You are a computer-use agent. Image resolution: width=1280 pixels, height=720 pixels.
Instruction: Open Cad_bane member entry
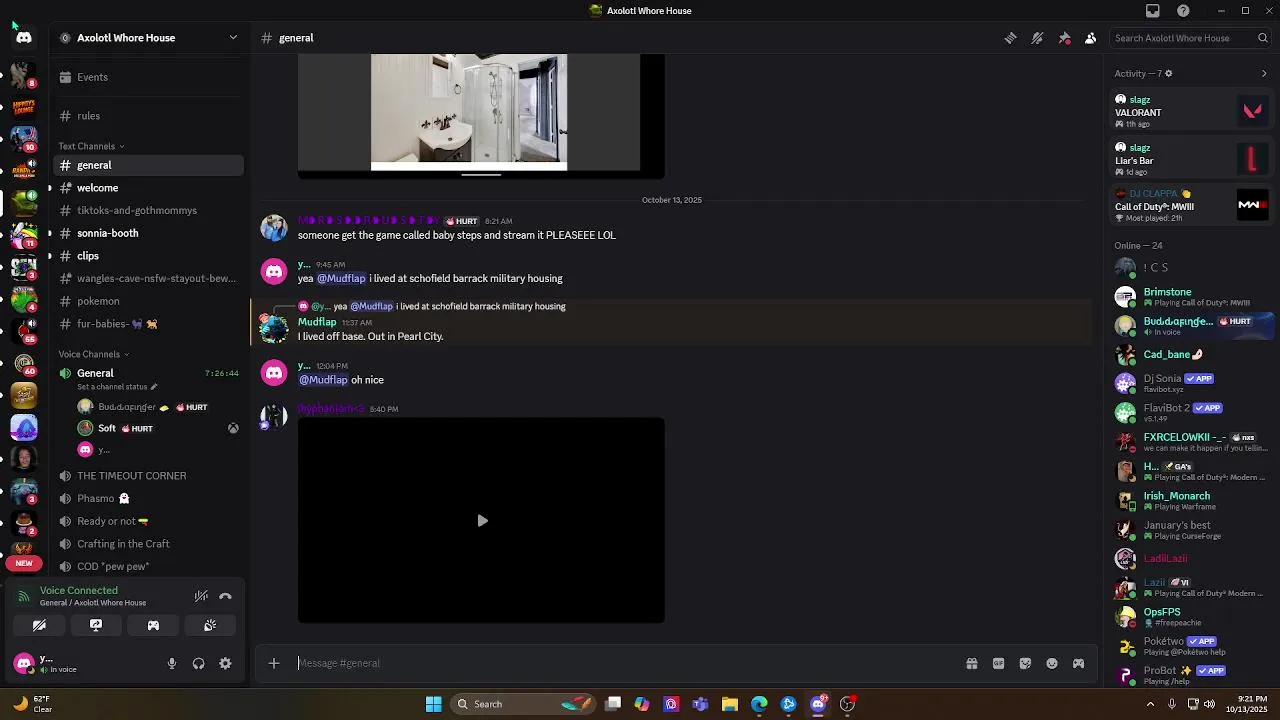[1192, 354]
